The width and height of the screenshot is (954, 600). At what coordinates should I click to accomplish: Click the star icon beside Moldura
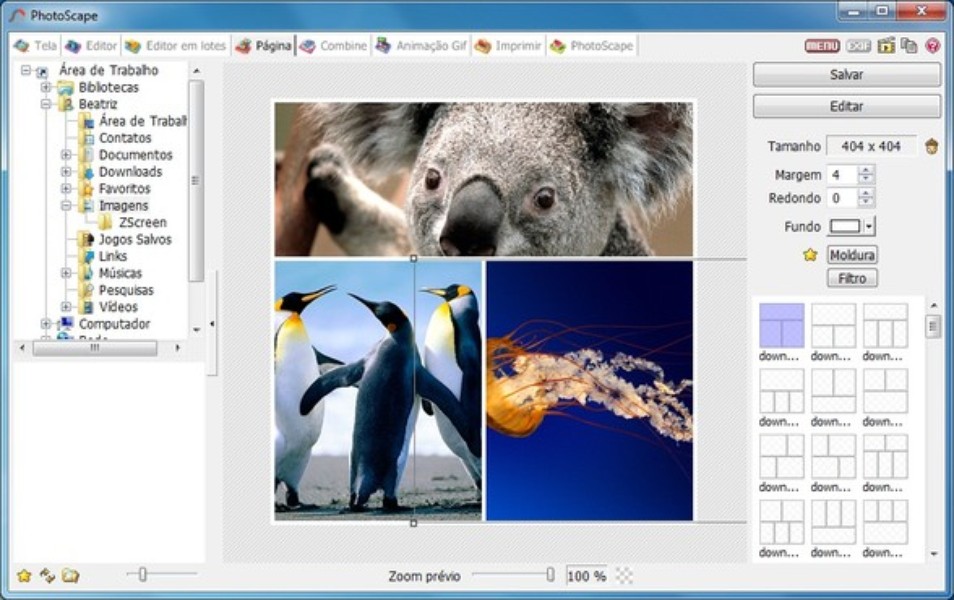[810, 255]
